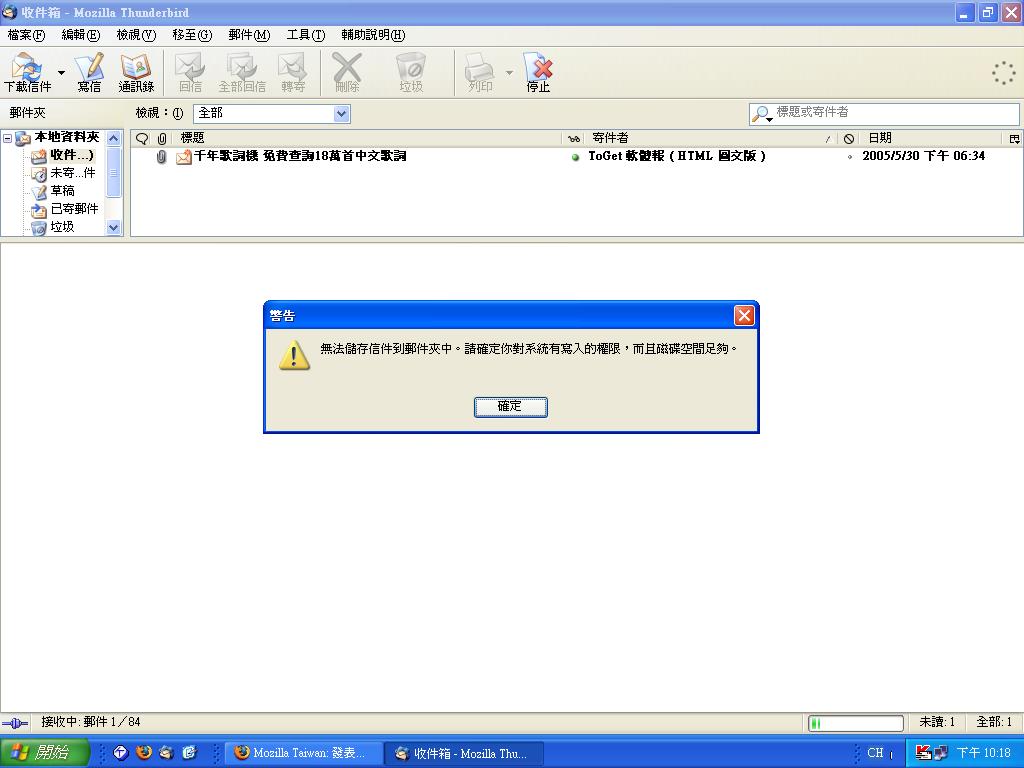
Task: Sort by junk status column header
Action: pyautogui.click(x=848, y=138)
